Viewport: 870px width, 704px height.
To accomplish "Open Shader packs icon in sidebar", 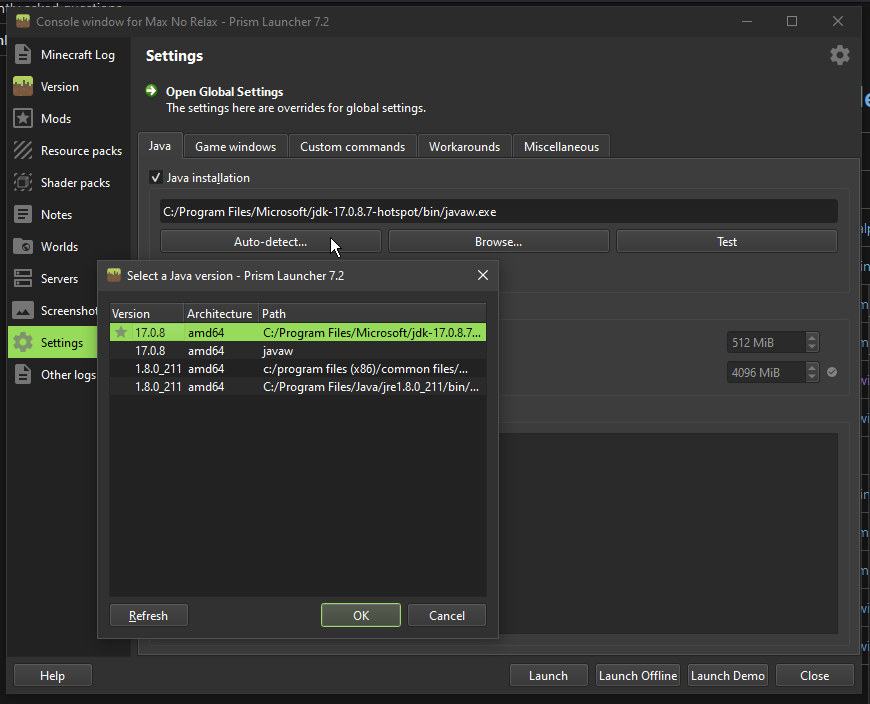I will (x=23, y=183).
